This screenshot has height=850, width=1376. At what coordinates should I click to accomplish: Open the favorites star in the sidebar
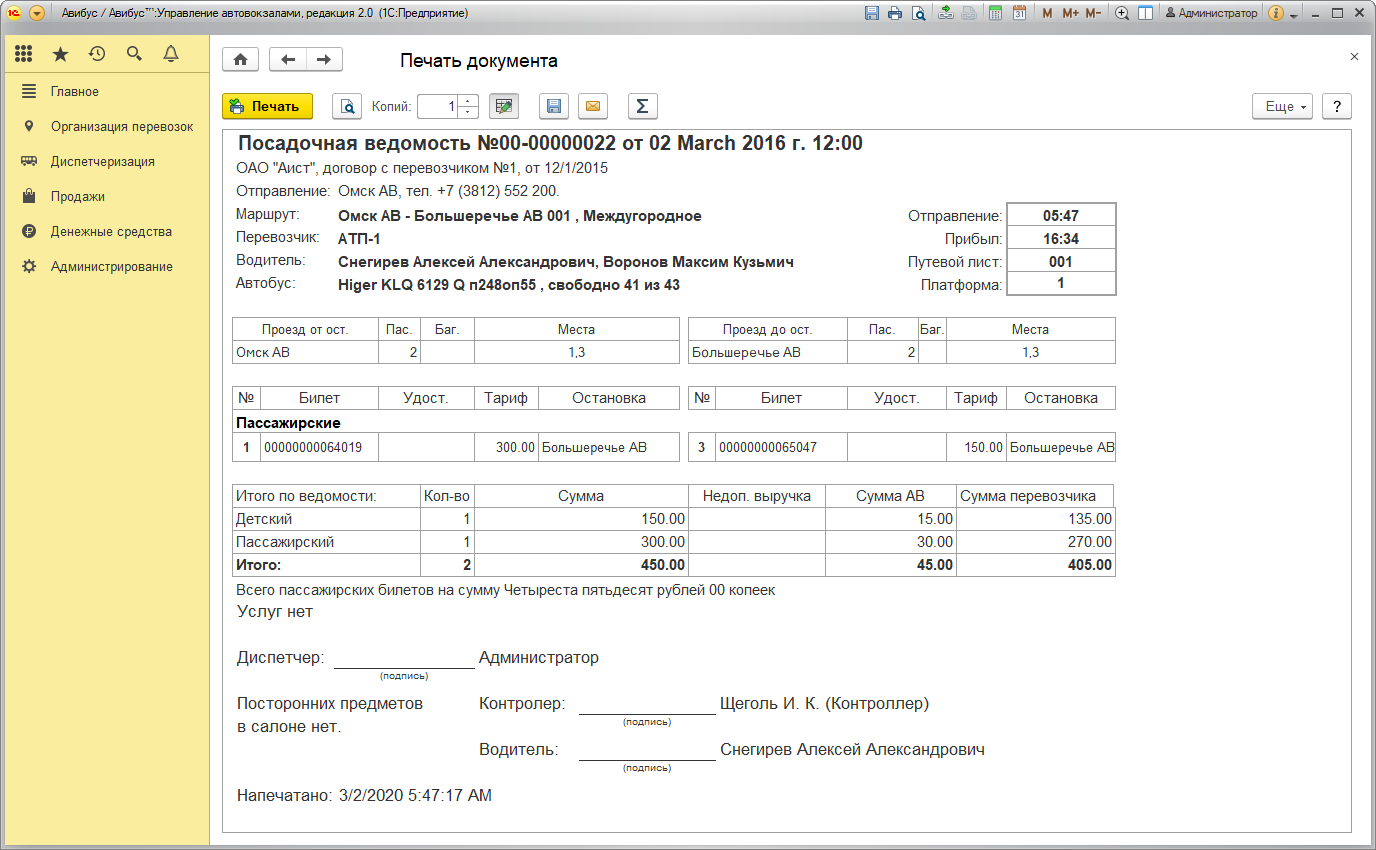click(60, 54)
